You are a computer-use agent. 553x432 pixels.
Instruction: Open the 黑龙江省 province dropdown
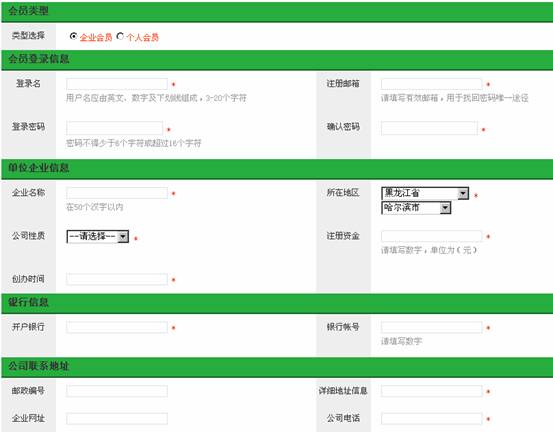(425, 193)
